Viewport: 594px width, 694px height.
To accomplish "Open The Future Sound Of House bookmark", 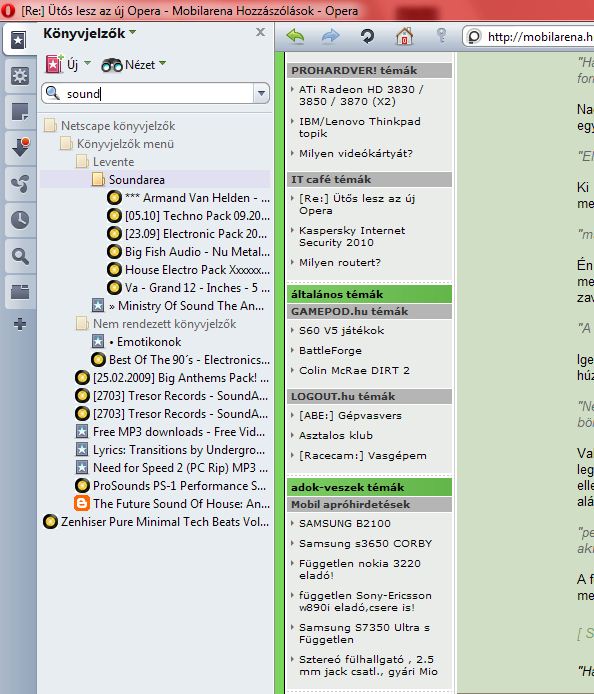I will [172, 504].
